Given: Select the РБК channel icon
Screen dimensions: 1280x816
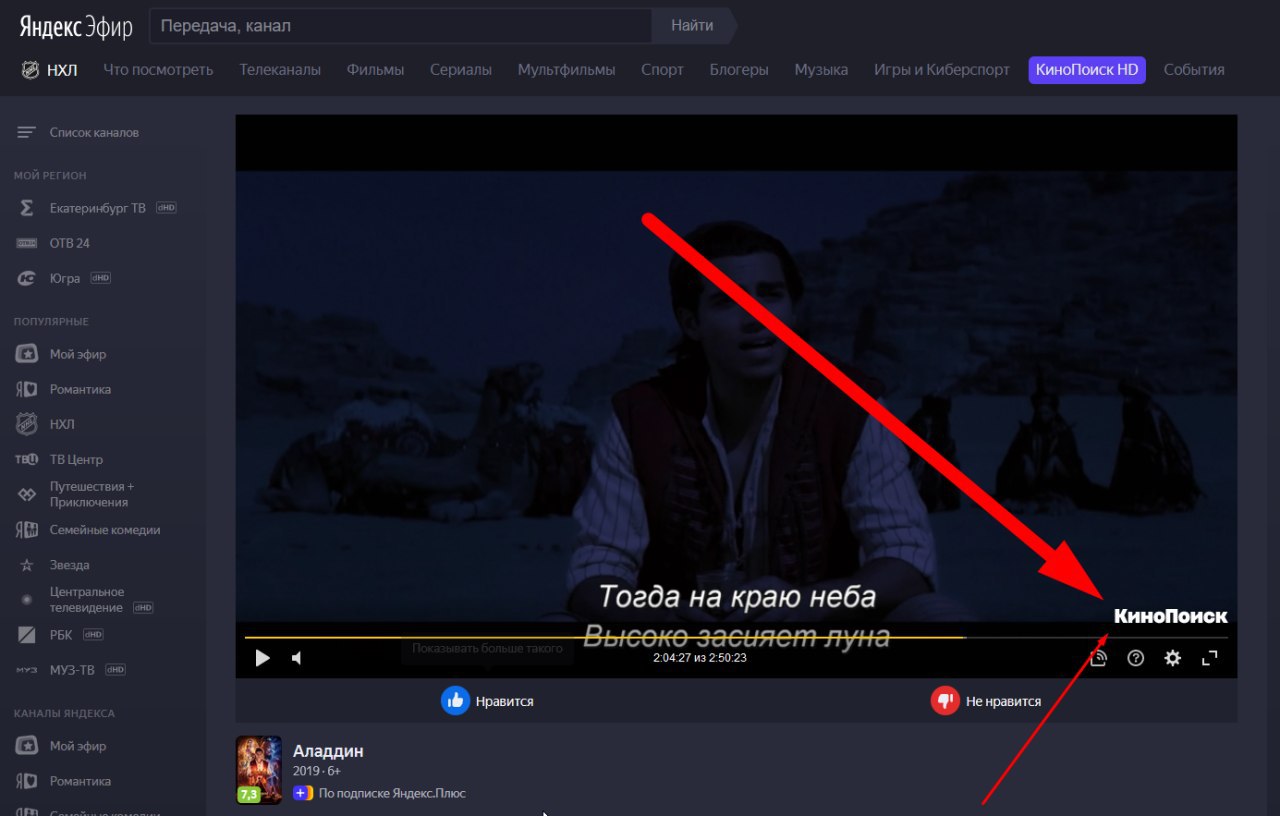Looking at the screenshot, I should pos(27,635).
